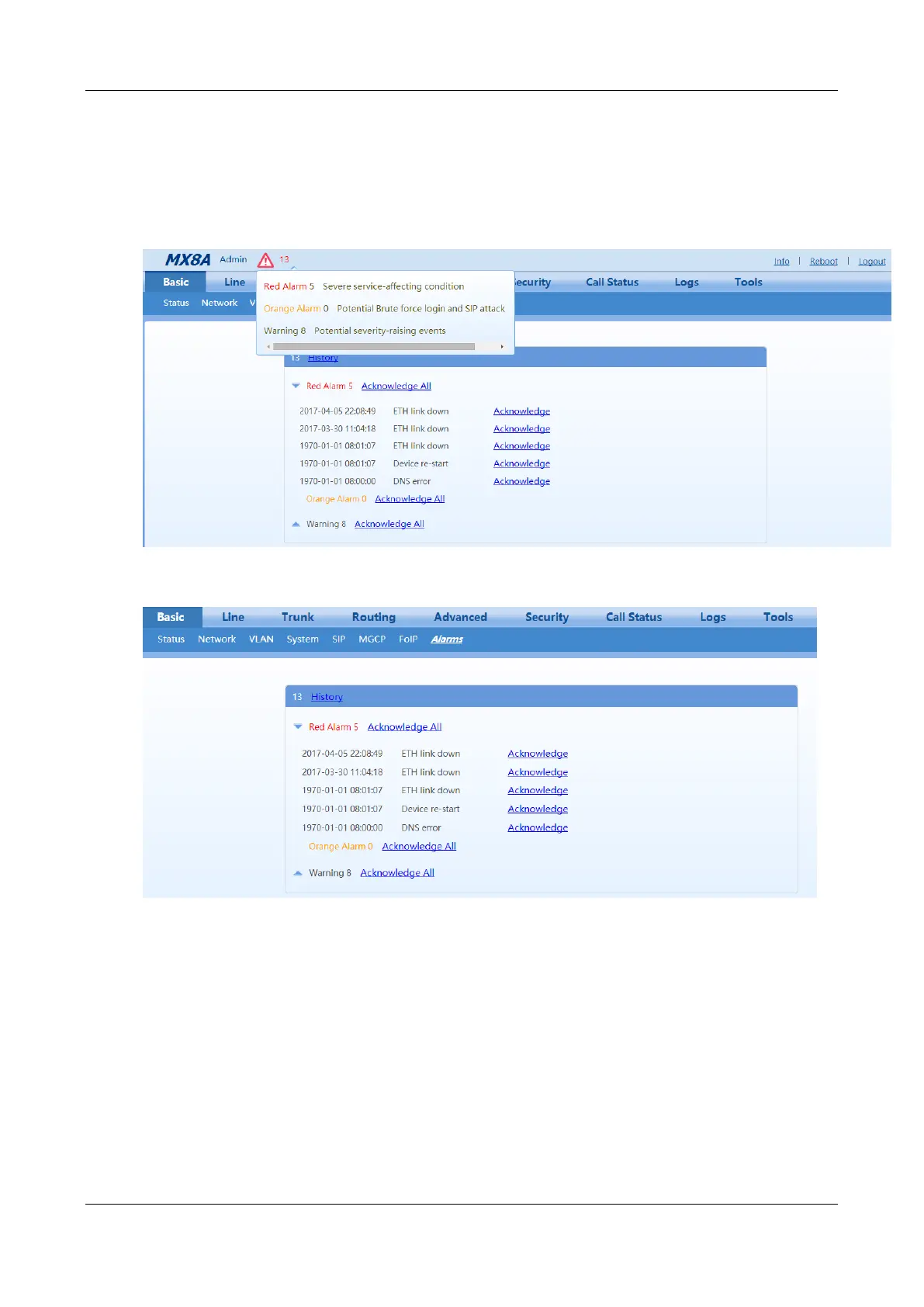Acknowledge 2017-04-05 22:08:49 alarm in lower panel
This screenshot has height=1307, width=924.
coord(538,754)
